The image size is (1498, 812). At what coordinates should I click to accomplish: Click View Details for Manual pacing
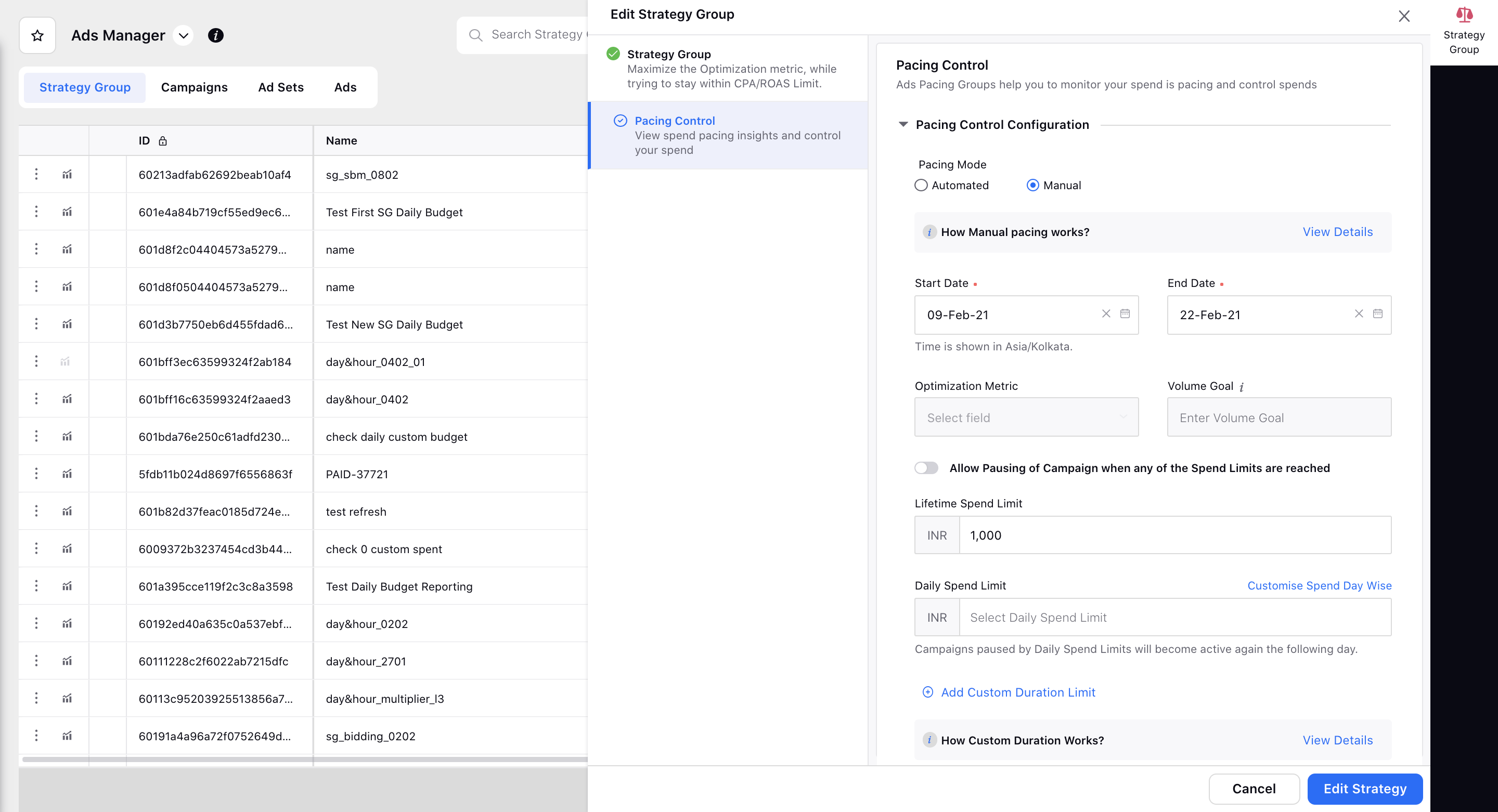(1338, 232)
